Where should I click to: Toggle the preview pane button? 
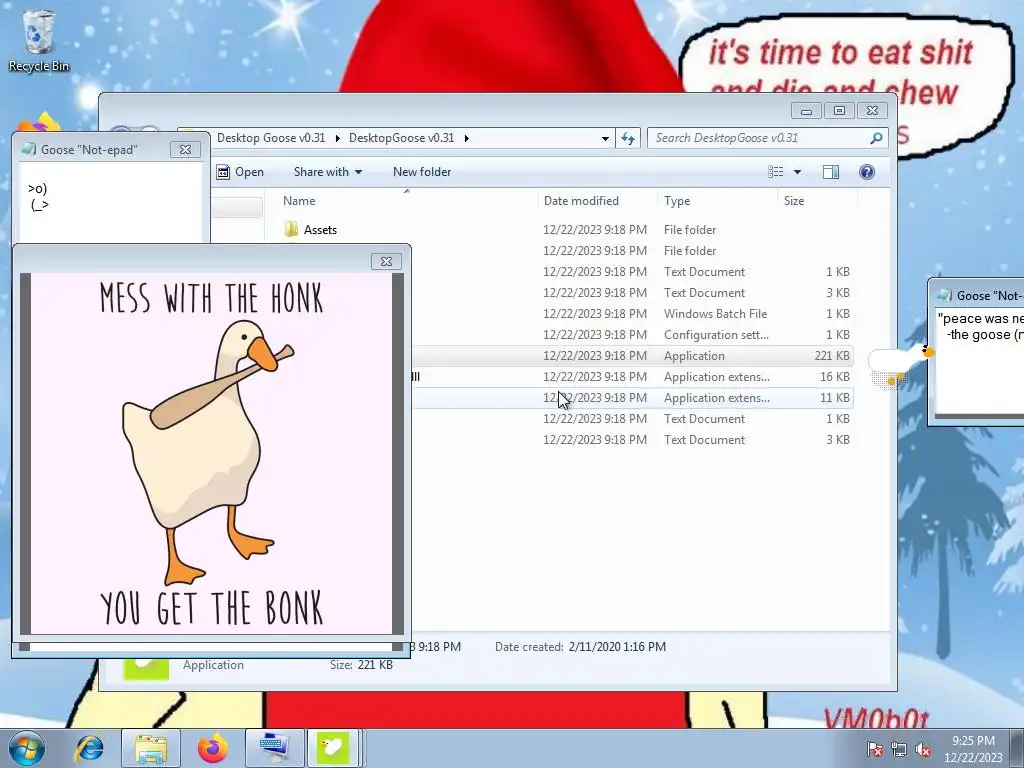tap(831, 172)
